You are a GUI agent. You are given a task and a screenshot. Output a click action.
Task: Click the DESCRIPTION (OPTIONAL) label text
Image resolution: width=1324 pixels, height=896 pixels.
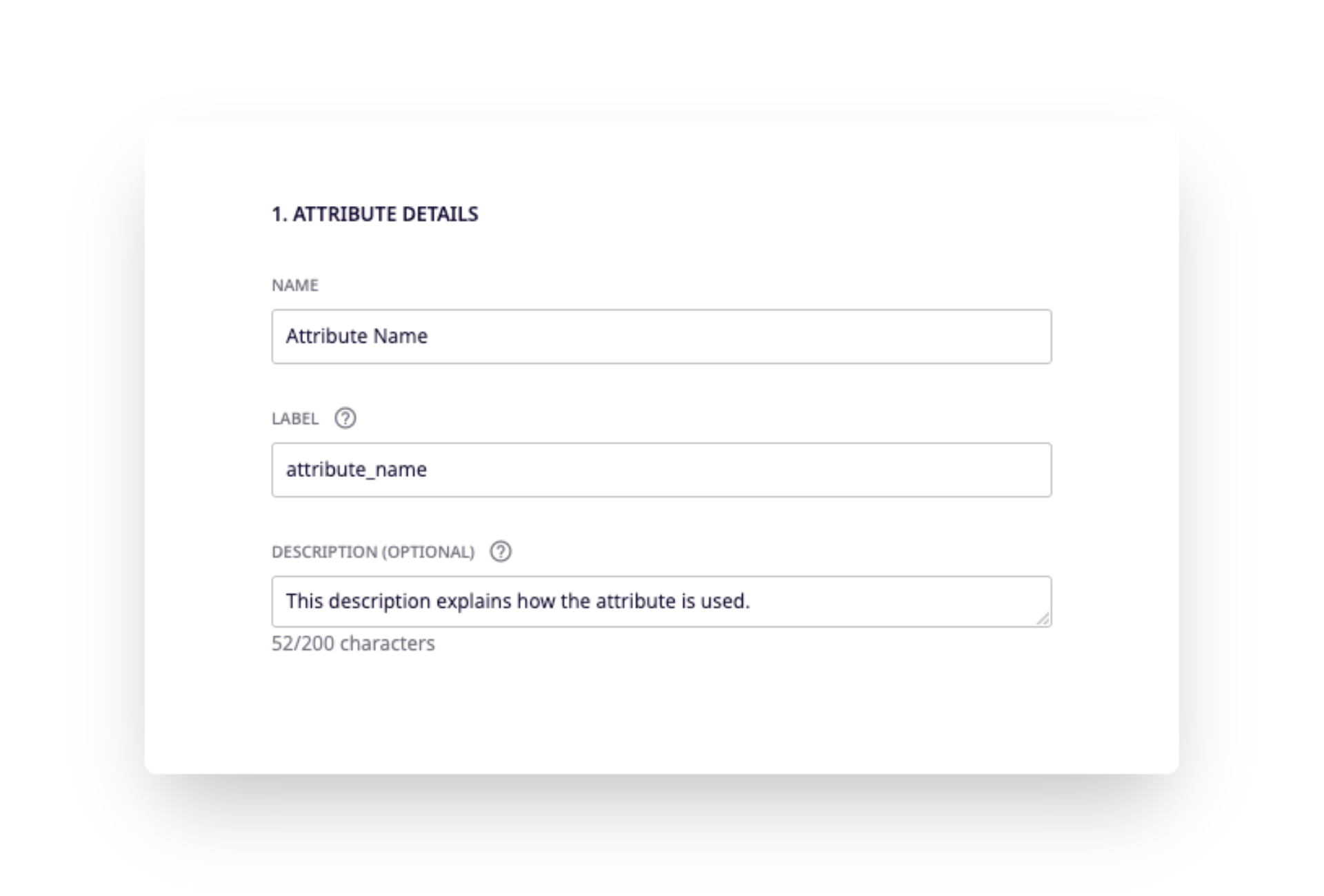coord(373,551)
